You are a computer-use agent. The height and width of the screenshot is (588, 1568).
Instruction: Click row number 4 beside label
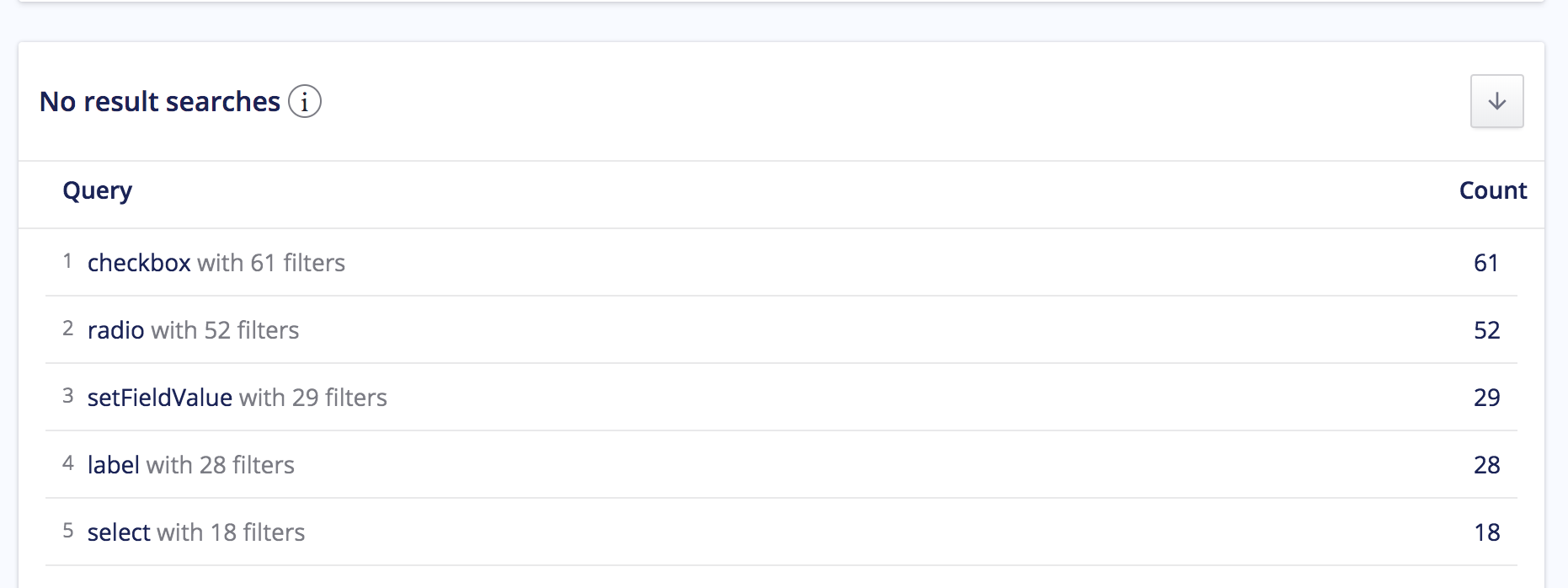[x=68, y=462]
